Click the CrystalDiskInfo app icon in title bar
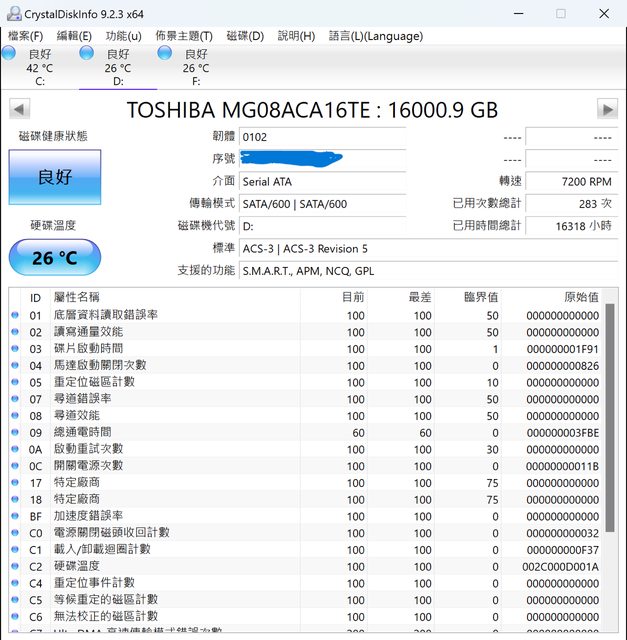 coord(14,14)
